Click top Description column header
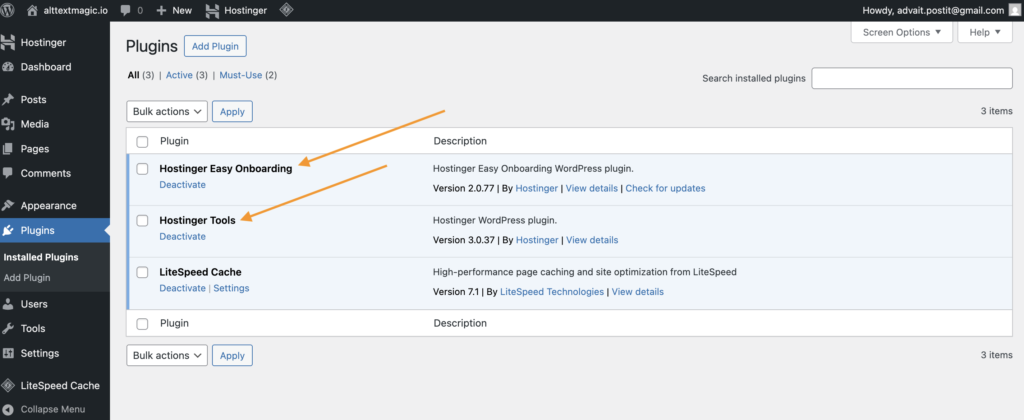 pyautogui.click(x=460, y=141)
